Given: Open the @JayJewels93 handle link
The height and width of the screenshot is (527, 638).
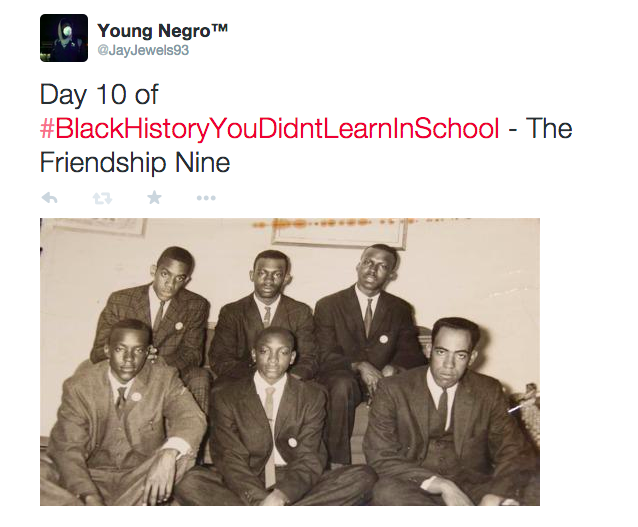Looking at the screenshot, I should pos(143,50).
